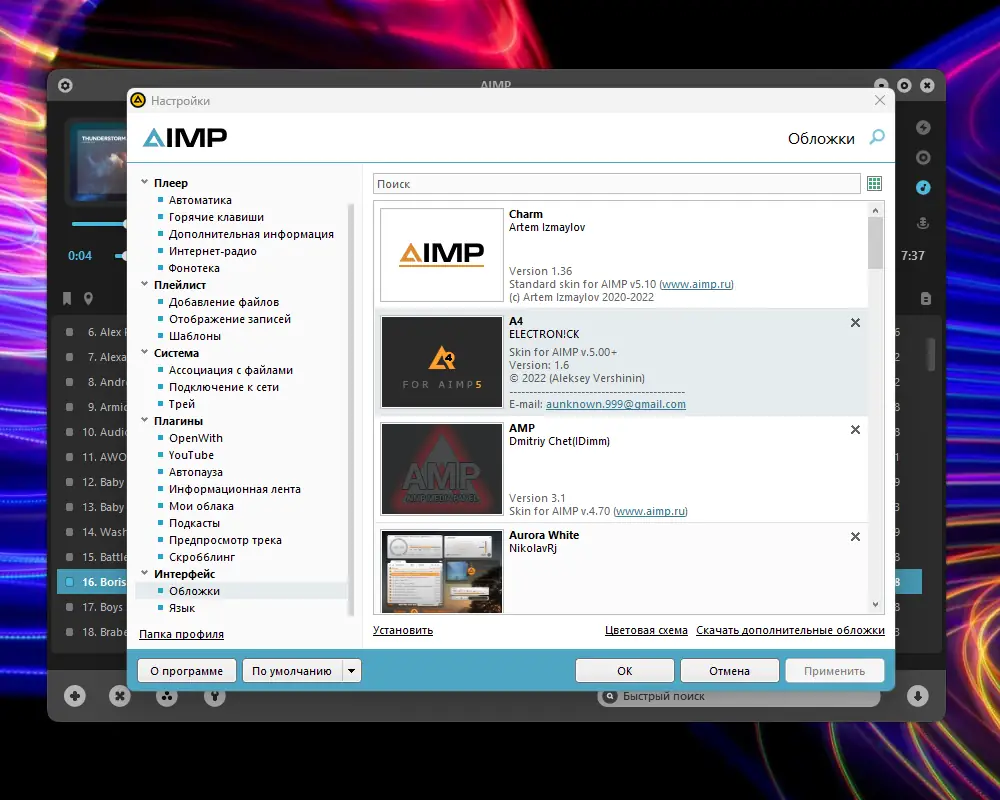Click the skins list scroll-down arrow
Image resolution: width=1000 pixels, height=800 pixels.
click(x=876, y=604)
